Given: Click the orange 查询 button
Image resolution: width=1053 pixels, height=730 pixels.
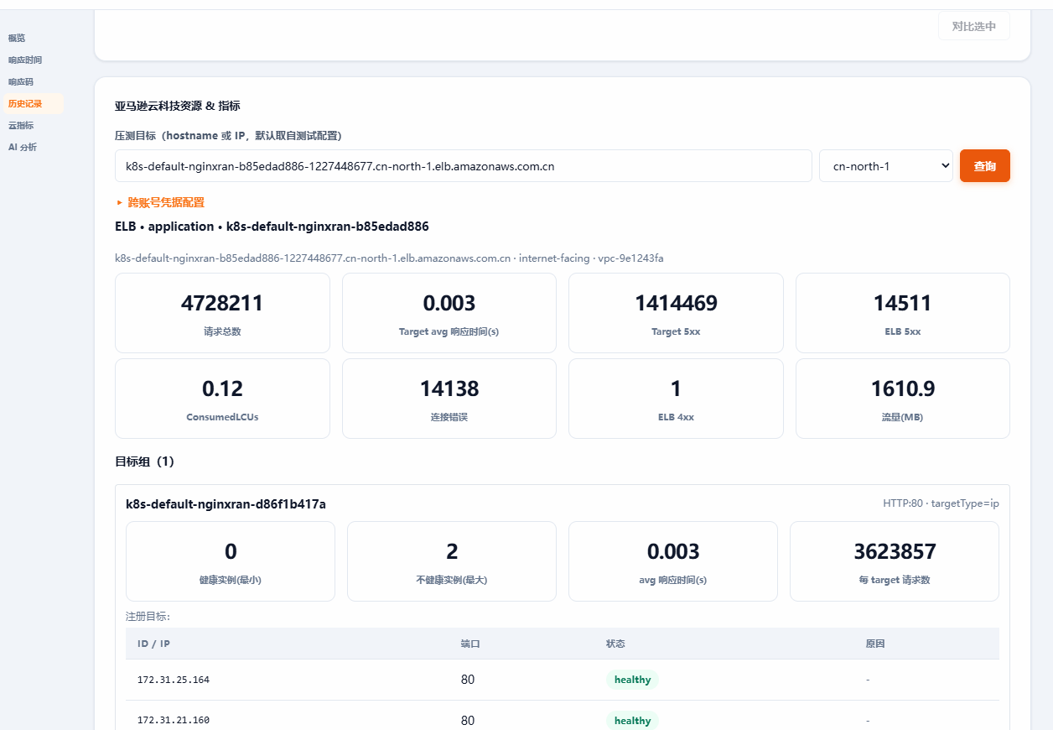Looking at the screenshot, I should [985, 166].
